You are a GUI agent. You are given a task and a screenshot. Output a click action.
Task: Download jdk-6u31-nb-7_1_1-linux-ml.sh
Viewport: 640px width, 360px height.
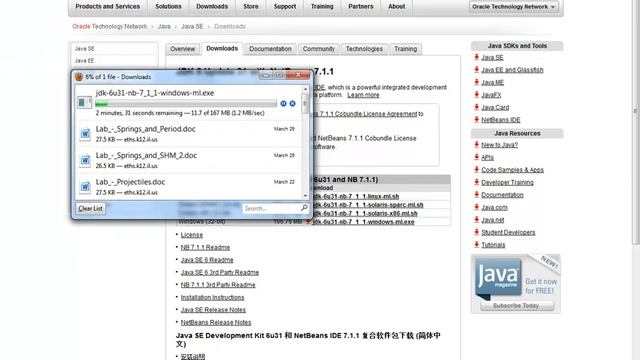tap(355, 196)
